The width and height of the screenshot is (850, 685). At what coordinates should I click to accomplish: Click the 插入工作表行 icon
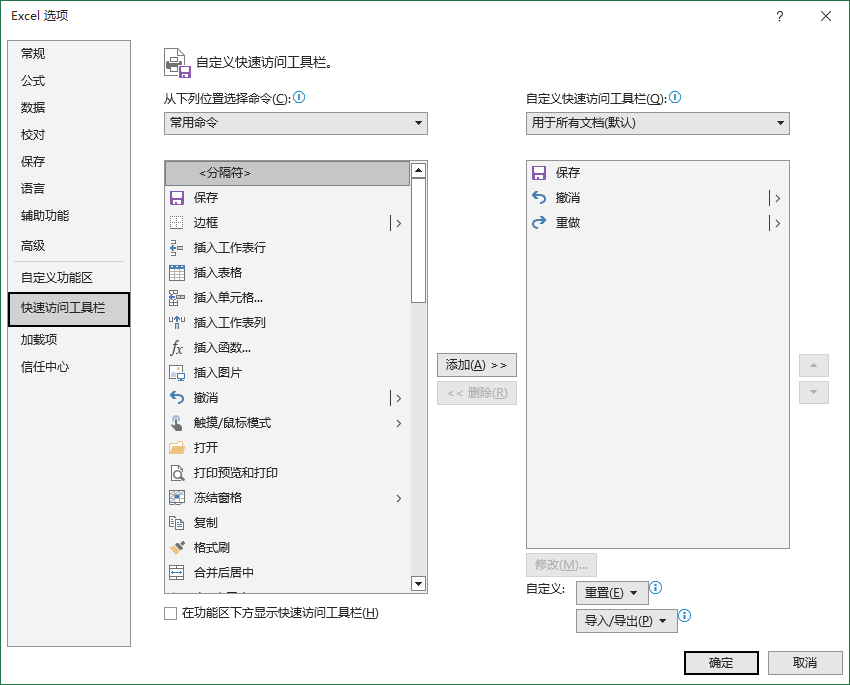click(x=177, y=248)
